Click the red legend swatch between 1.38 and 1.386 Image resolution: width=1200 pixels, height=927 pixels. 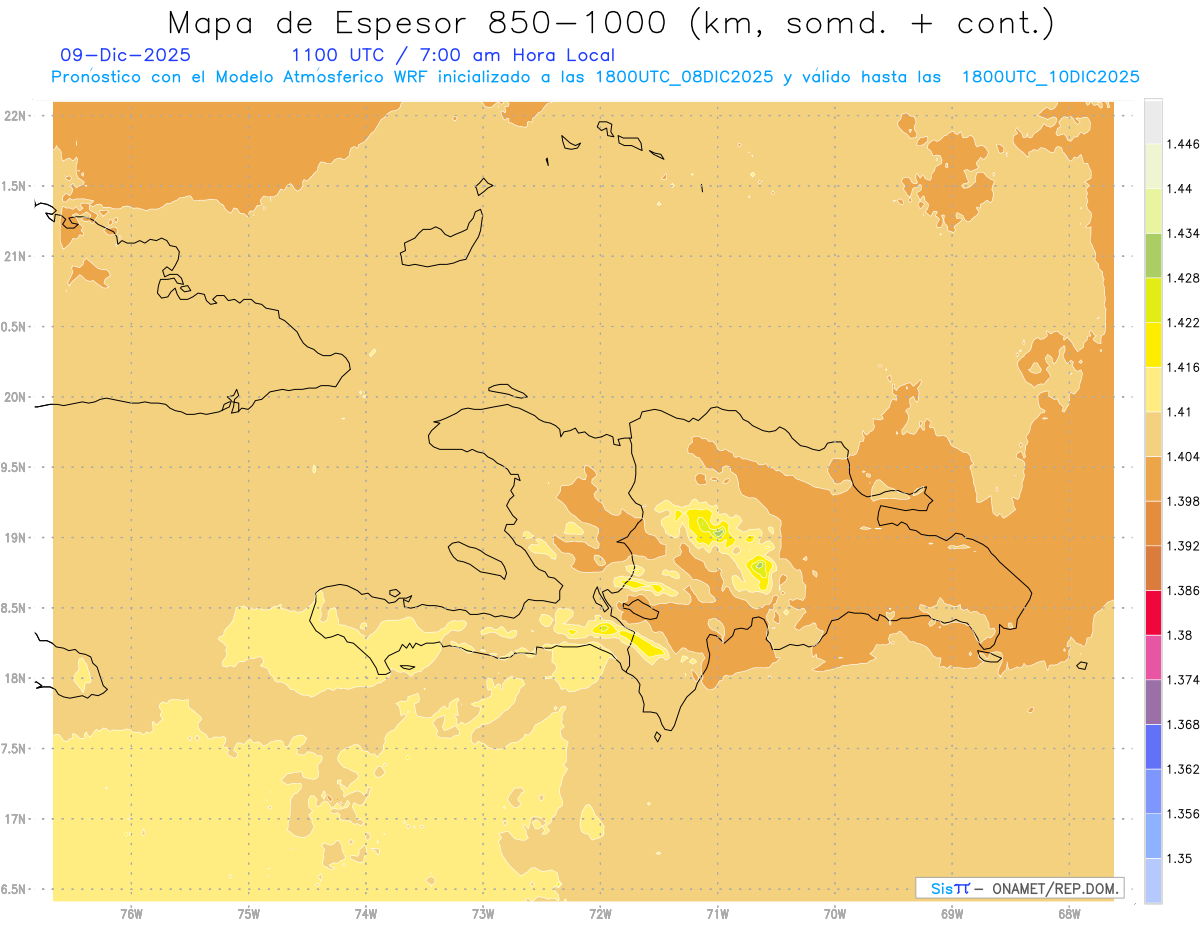click(x=1153, y=613)
